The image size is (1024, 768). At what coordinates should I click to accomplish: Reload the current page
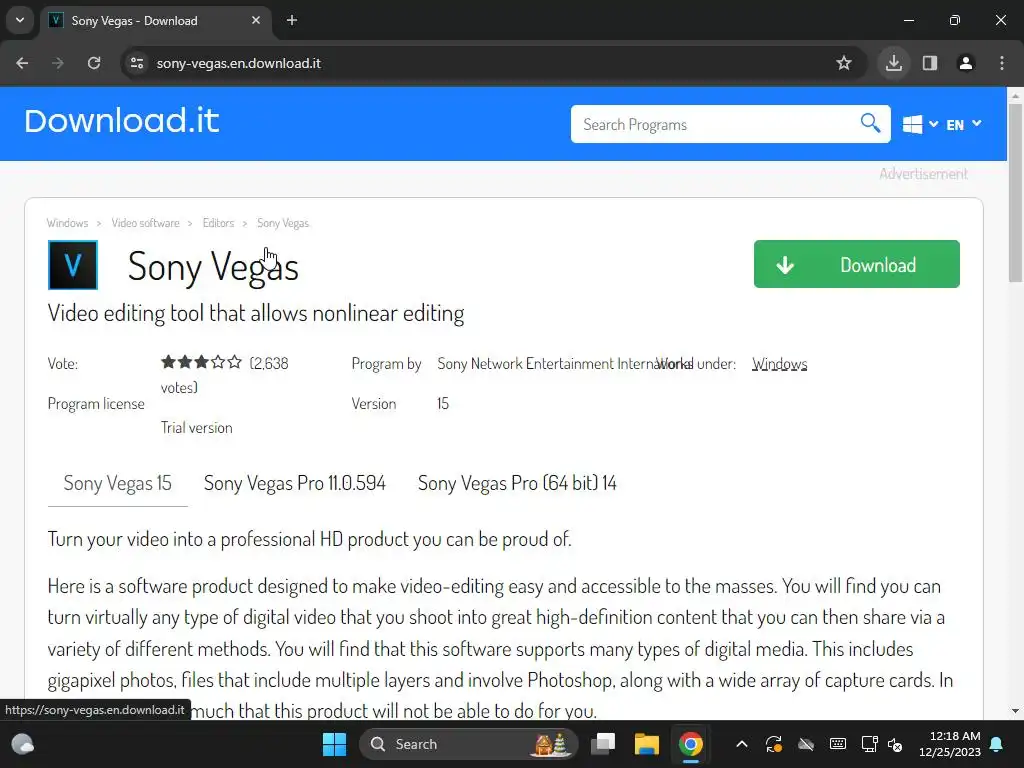(94, 63)
